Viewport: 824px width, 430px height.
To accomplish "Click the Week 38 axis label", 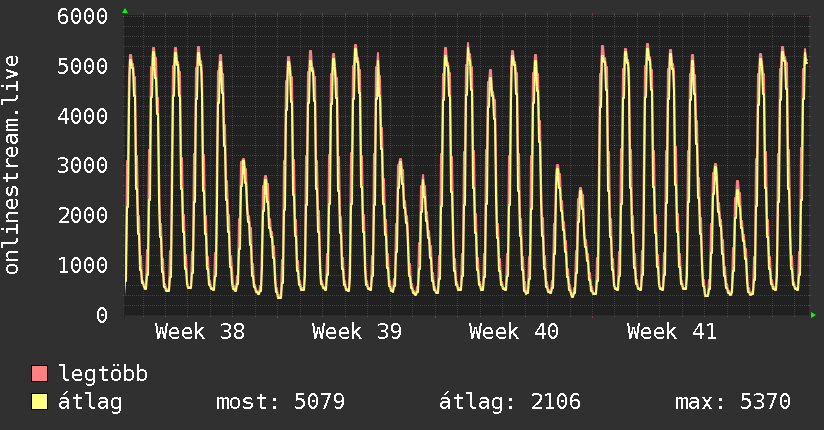I will click(x=200, y=332).
